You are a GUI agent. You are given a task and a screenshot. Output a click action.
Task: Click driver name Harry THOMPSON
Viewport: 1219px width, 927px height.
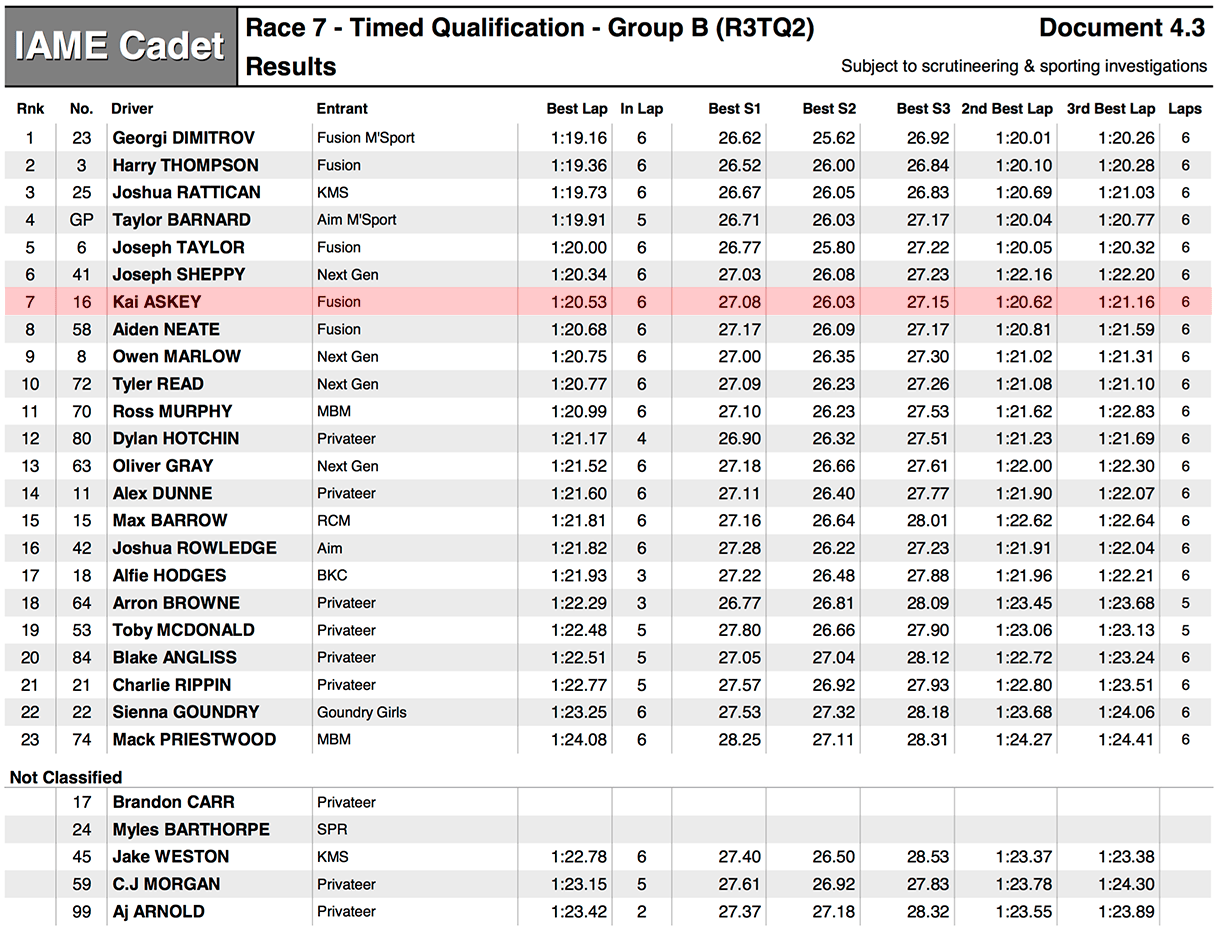point(185,165)
